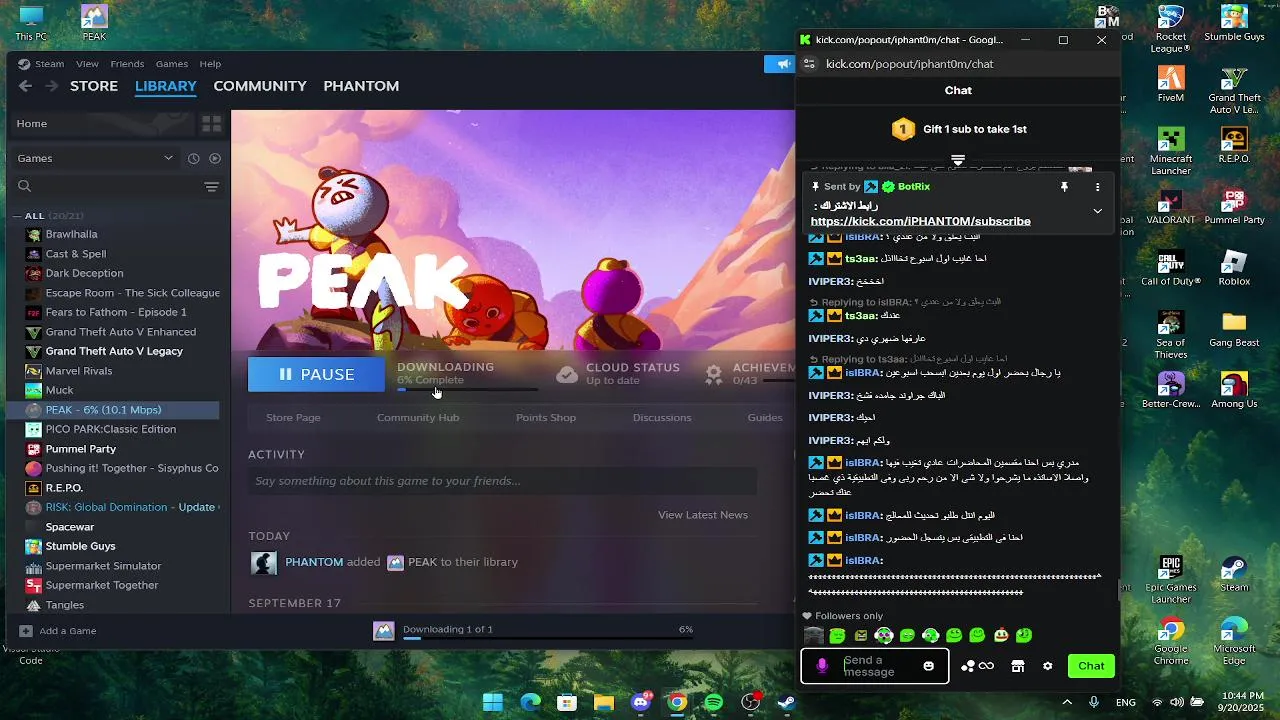The image size is (1280, 720).
Task: Unpin the BotRix pinned message
Action: (x=1064, y=187)
